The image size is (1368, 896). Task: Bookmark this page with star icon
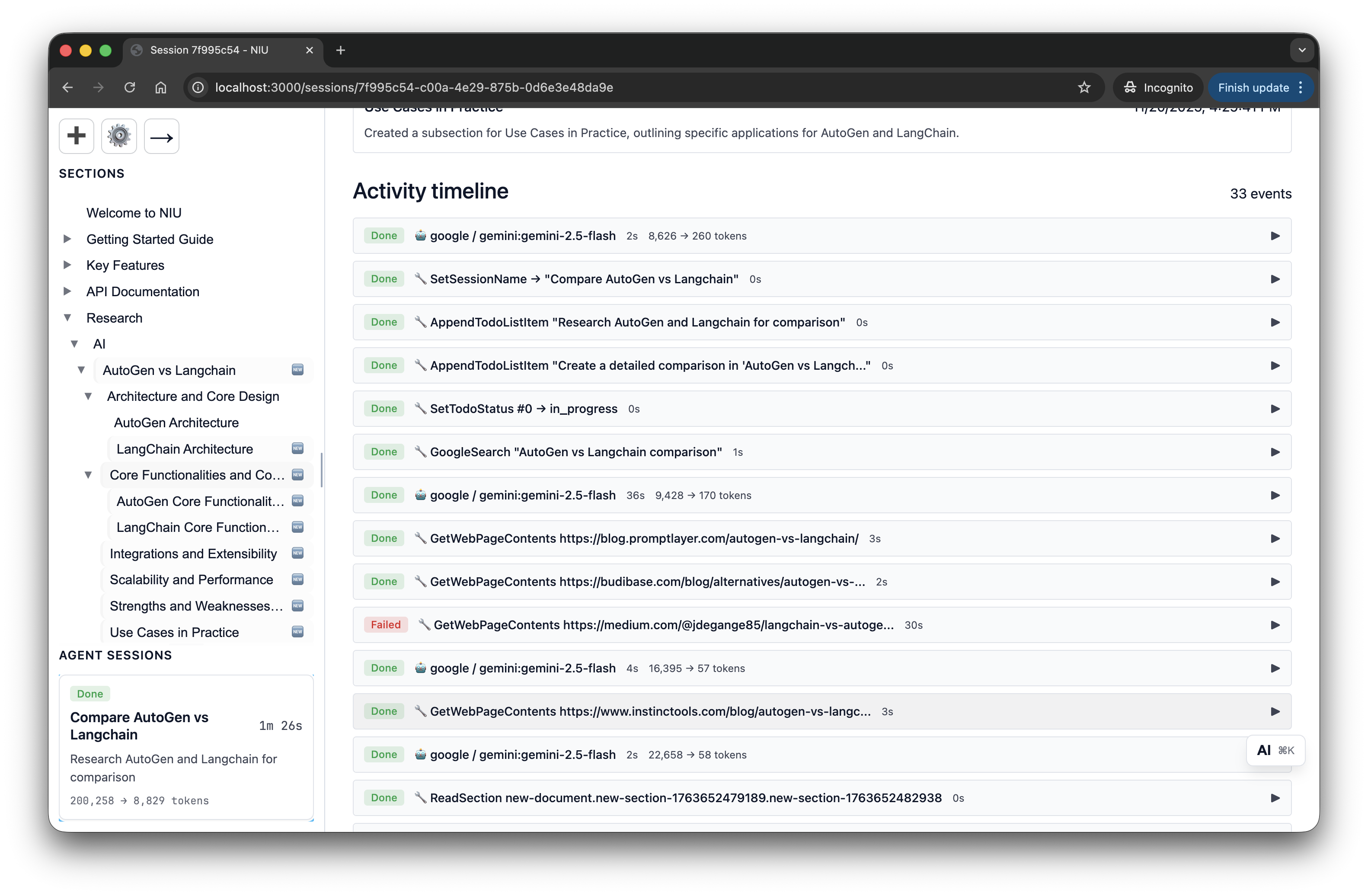point(1084,87)
